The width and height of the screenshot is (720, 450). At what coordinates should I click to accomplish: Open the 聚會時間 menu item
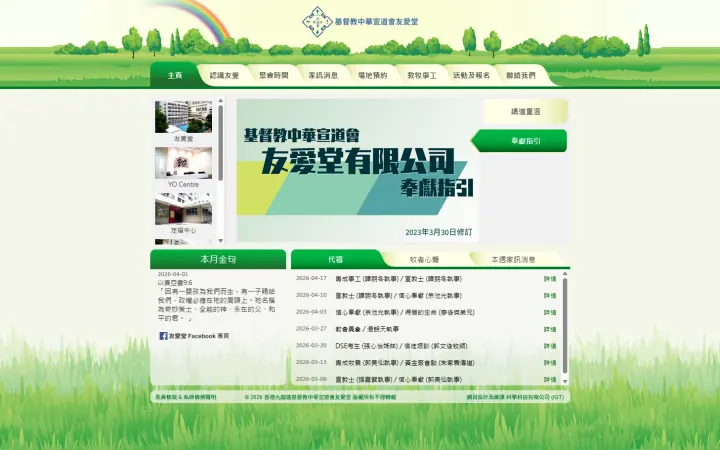274,75
